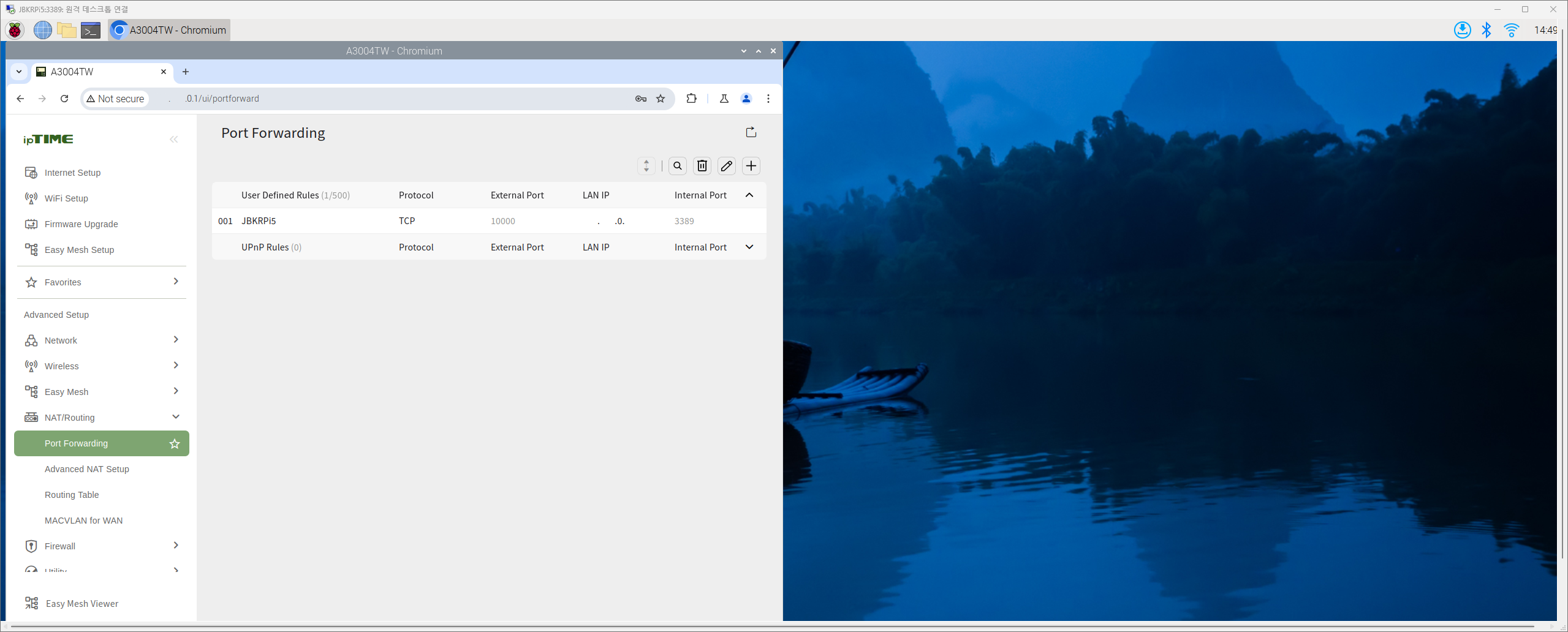Image resolution: width=1568 pixels, height=632 pixels.
Task: Click the add rule plus icon
Action: (751, 166)
